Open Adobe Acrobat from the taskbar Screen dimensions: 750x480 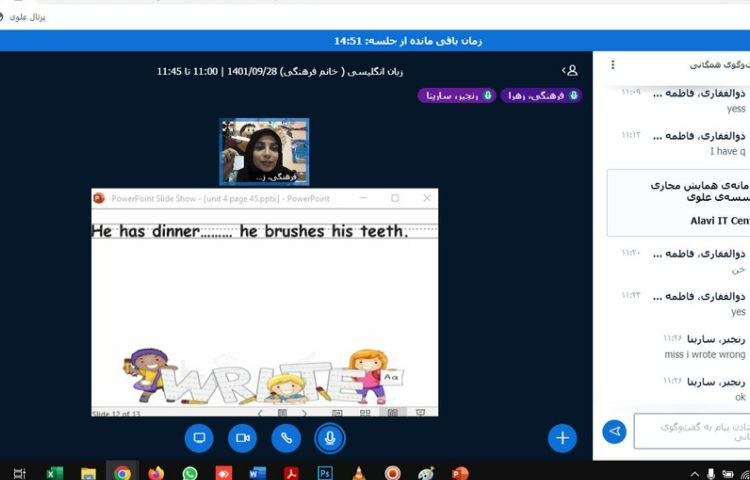click(291, 473)
